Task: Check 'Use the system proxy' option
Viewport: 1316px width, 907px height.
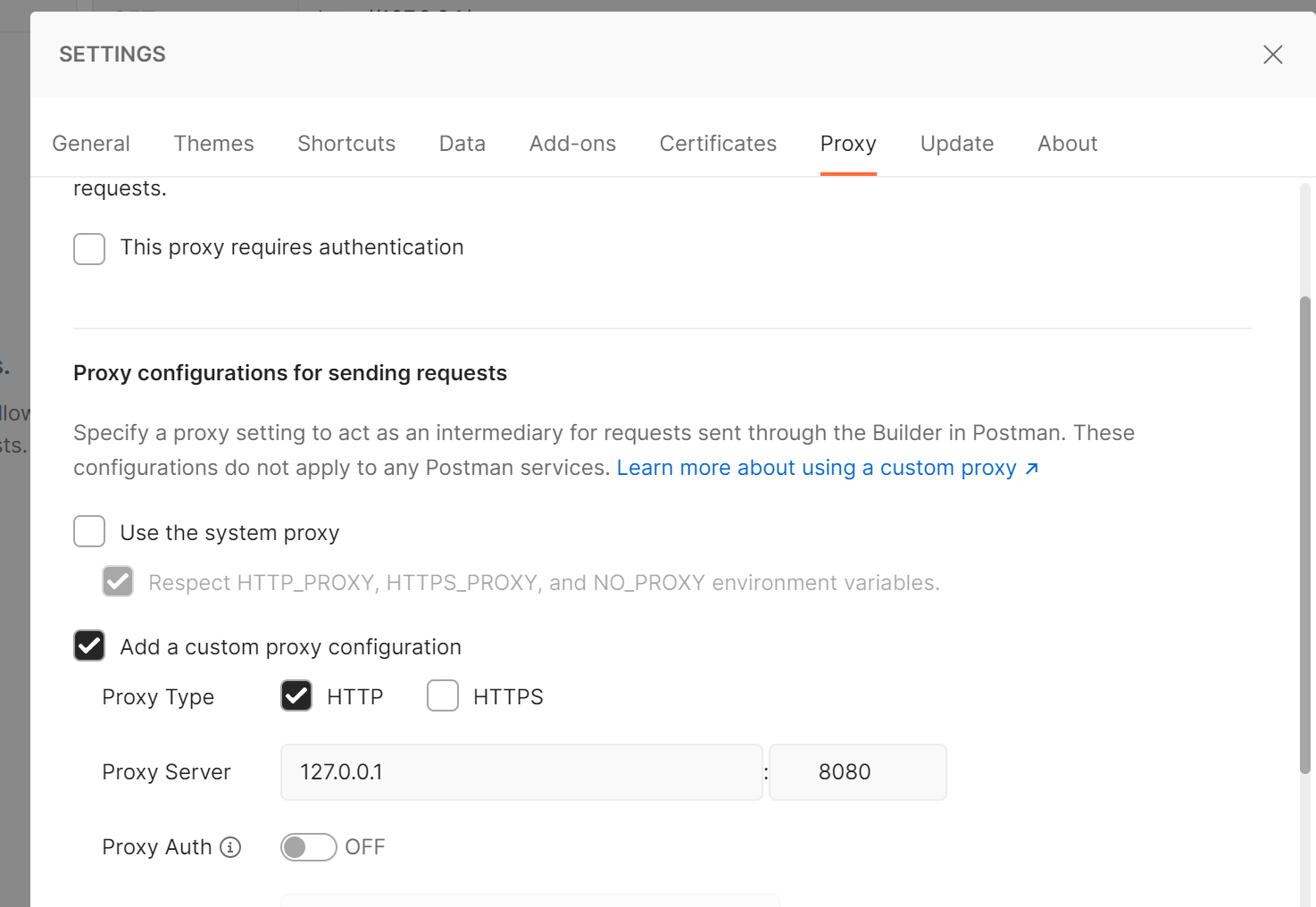Action: pyautogui.click(x=89, y=531)
